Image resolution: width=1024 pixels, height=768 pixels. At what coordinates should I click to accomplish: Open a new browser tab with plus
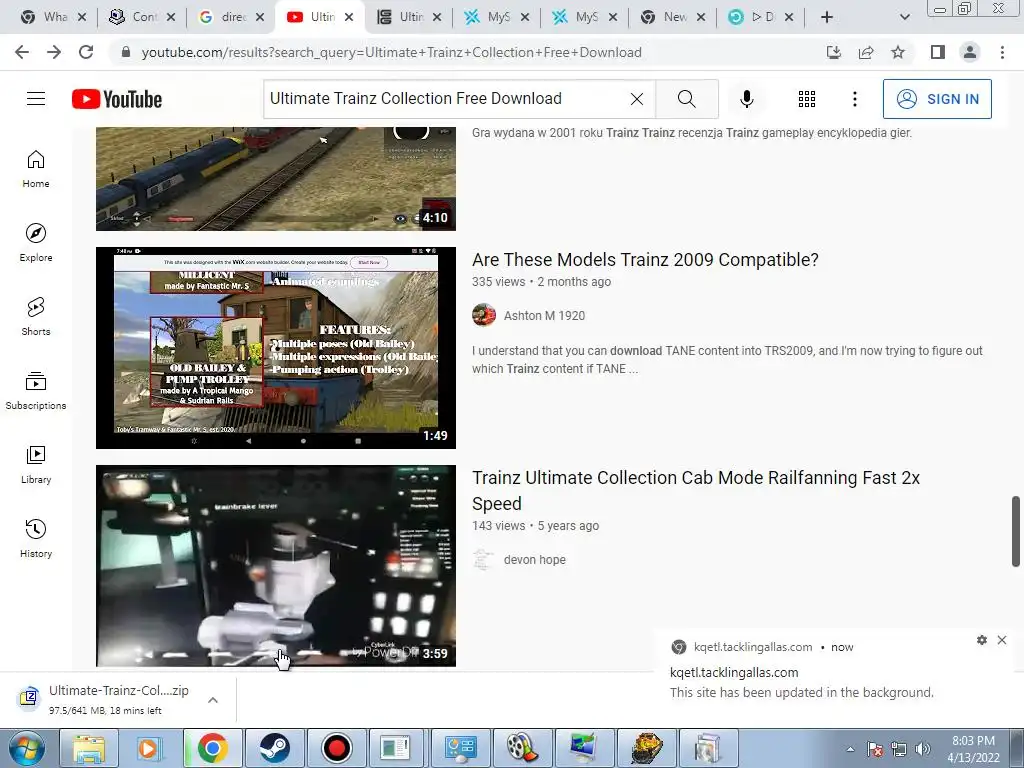pyautogui.click(x=827, y=17)
